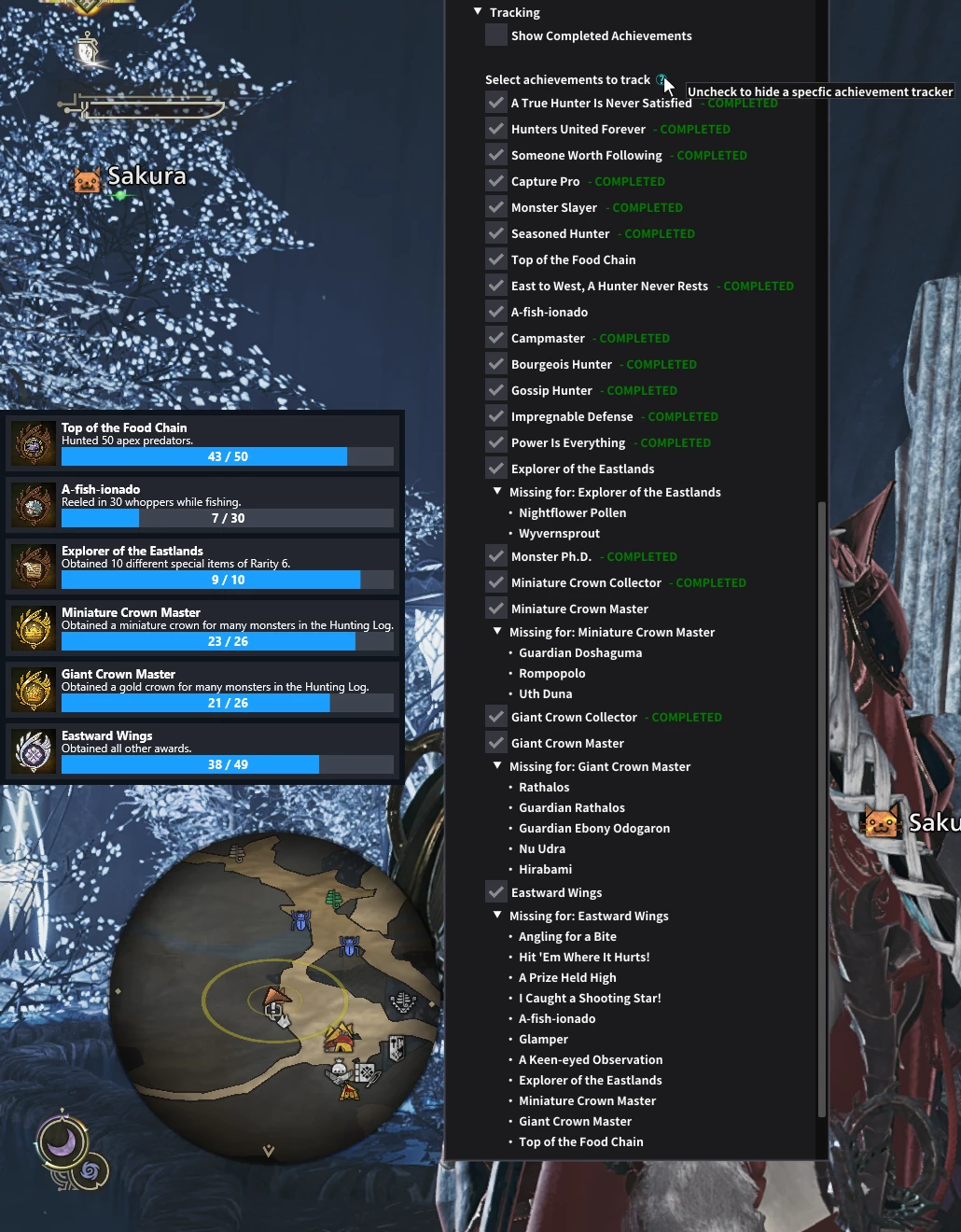
Task: Toggle Show Completed Achievements checkbox
Action: 496,35
